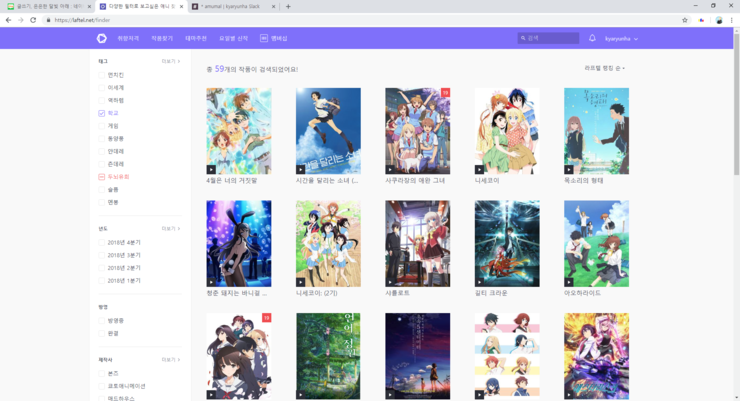This screenshot has width=740, height=401.
Task: Click the membership card icon in the navigation bar
Action: pos(264,38)
